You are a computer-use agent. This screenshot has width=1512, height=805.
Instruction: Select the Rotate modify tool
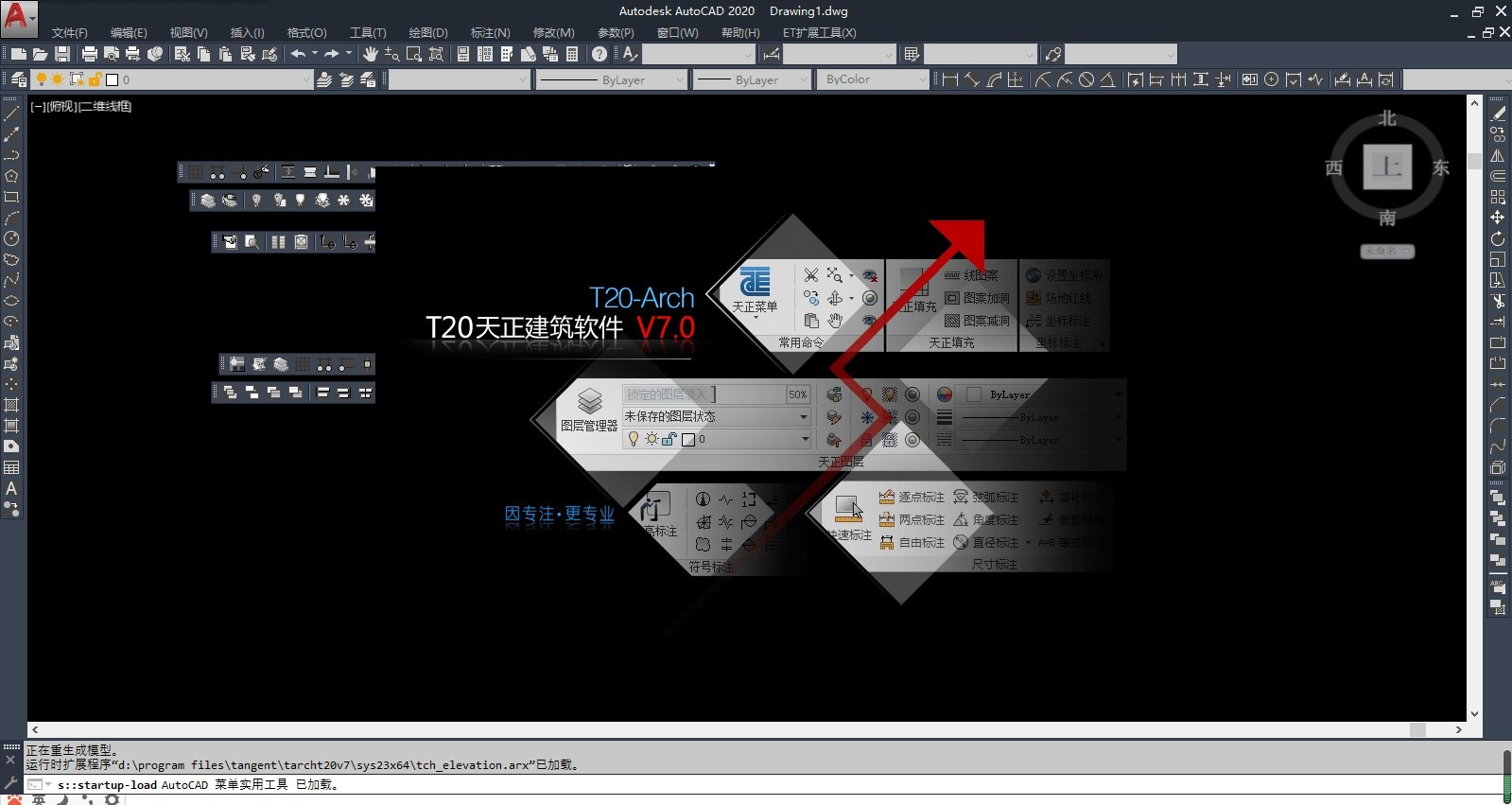1498,238
